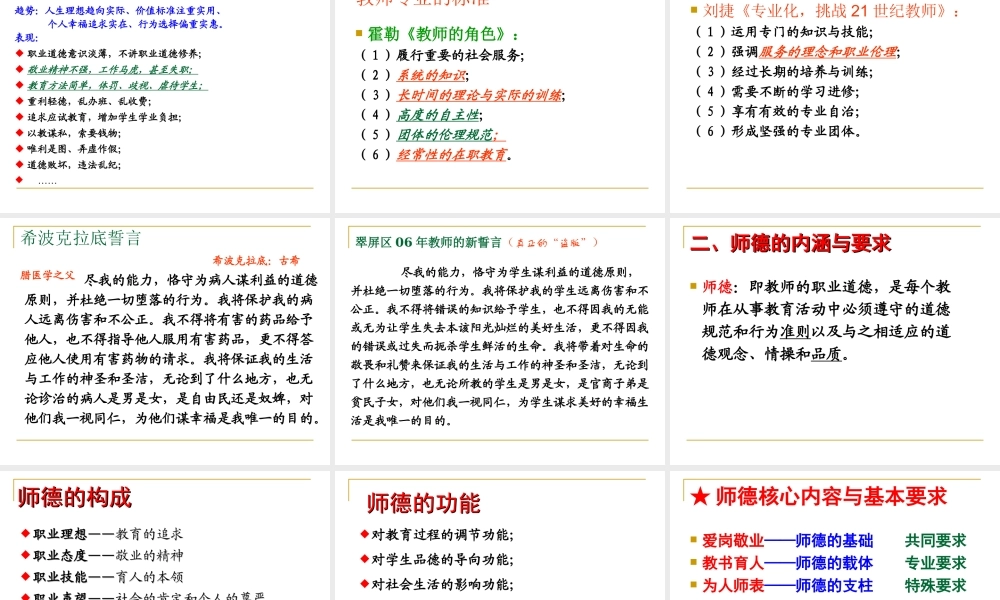This screenshot has width=1000, height=600.
Task: Click the green label 专业要求
Action: (x=936, y=563)
